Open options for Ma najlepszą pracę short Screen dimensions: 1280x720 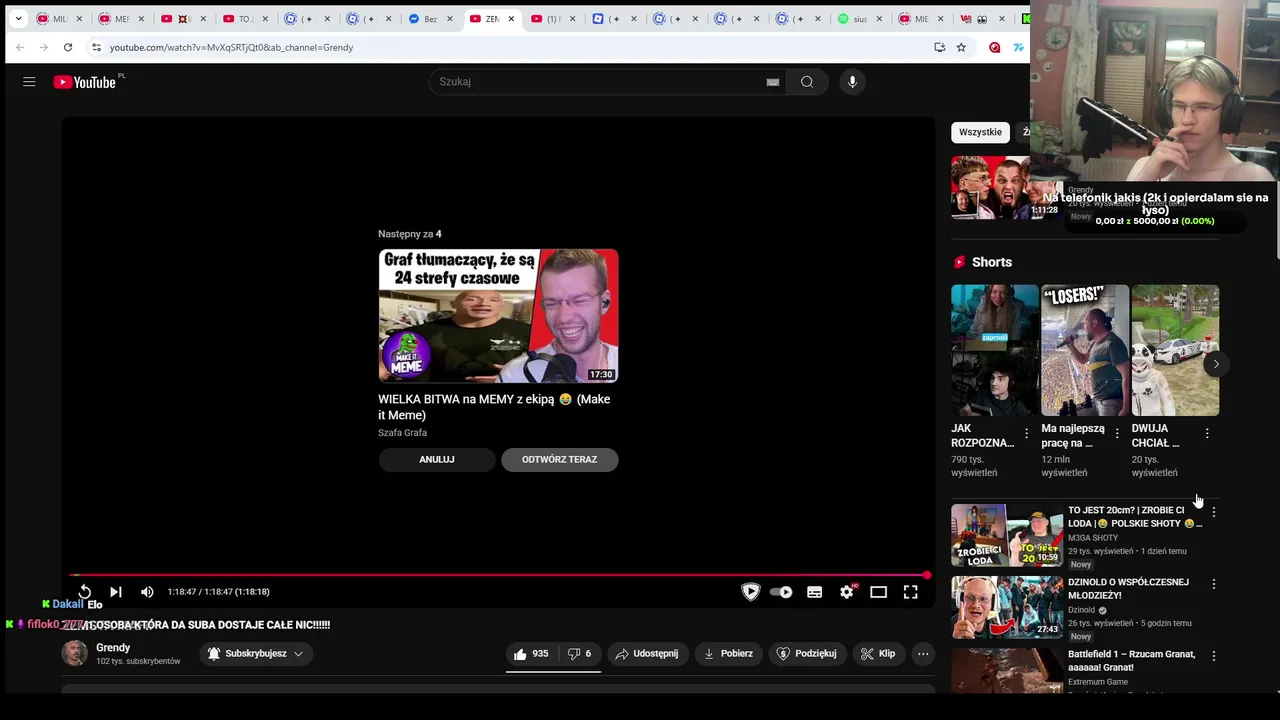(x=1117, y=434)
